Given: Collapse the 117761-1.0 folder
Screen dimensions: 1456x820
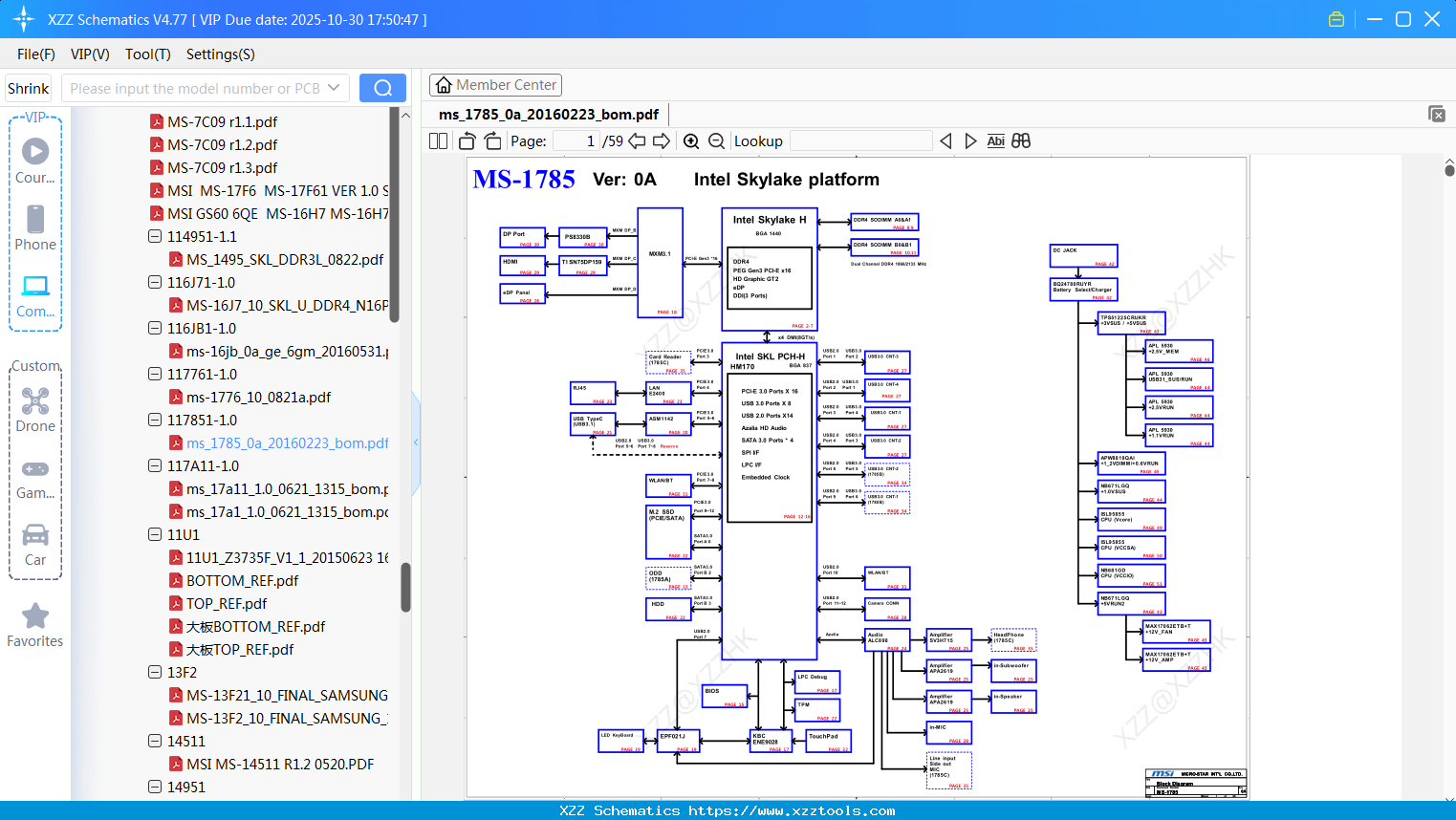Looking at the screenshot, I should point(155,374).
